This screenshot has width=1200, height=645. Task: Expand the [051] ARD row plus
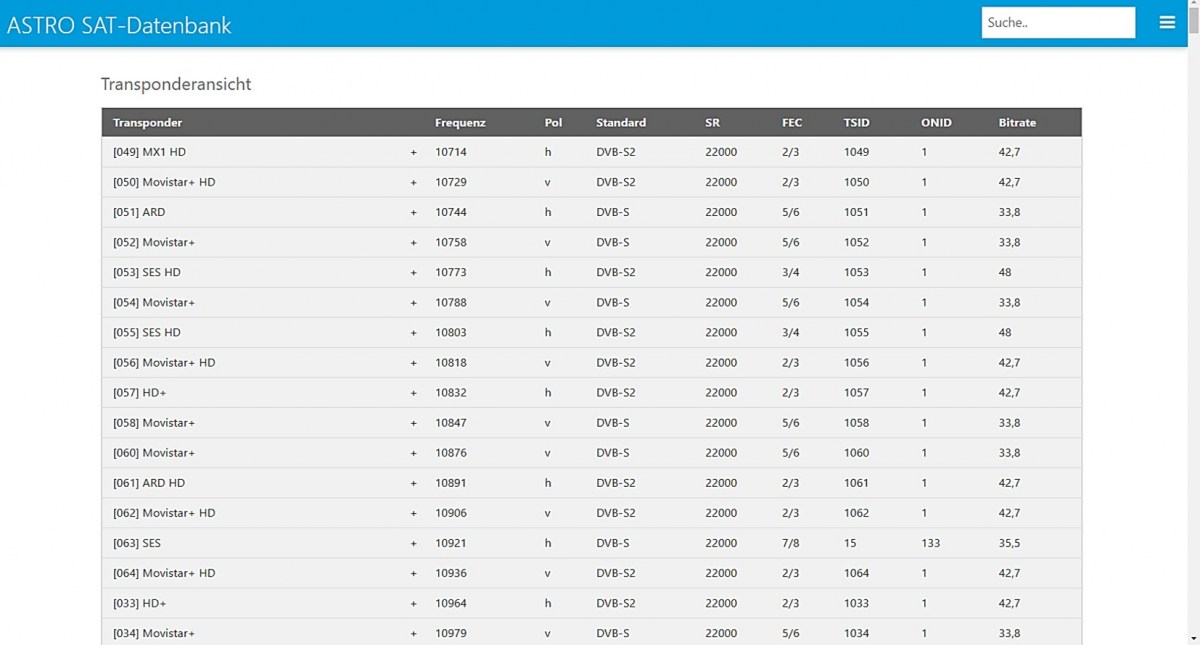coord(413,212)
